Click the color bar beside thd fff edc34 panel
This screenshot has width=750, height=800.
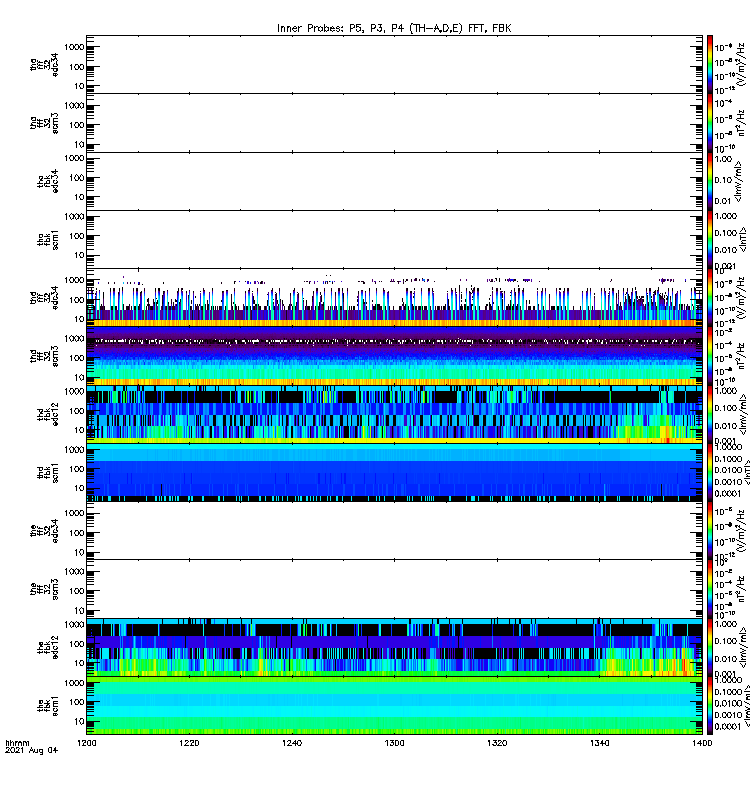[x=709, y=297]
